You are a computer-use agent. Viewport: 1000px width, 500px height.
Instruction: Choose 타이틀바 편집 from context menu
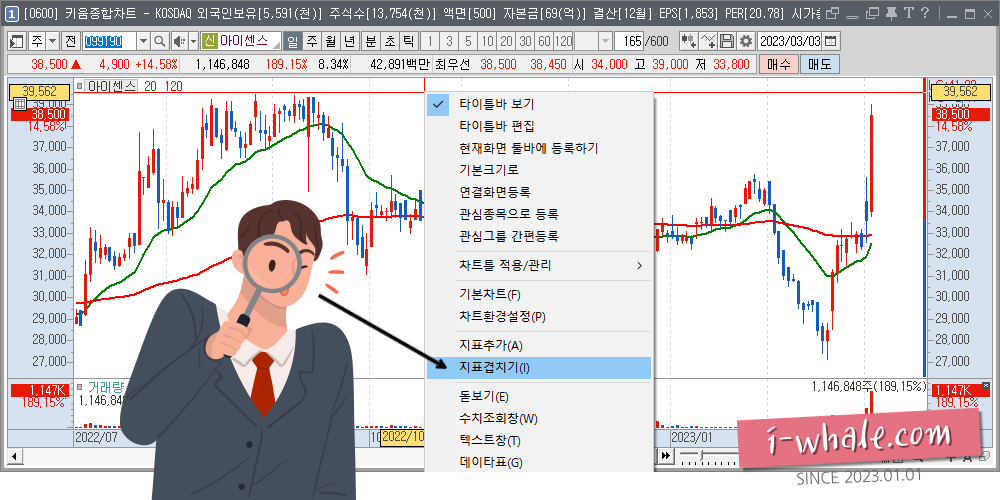pos(539,126)
